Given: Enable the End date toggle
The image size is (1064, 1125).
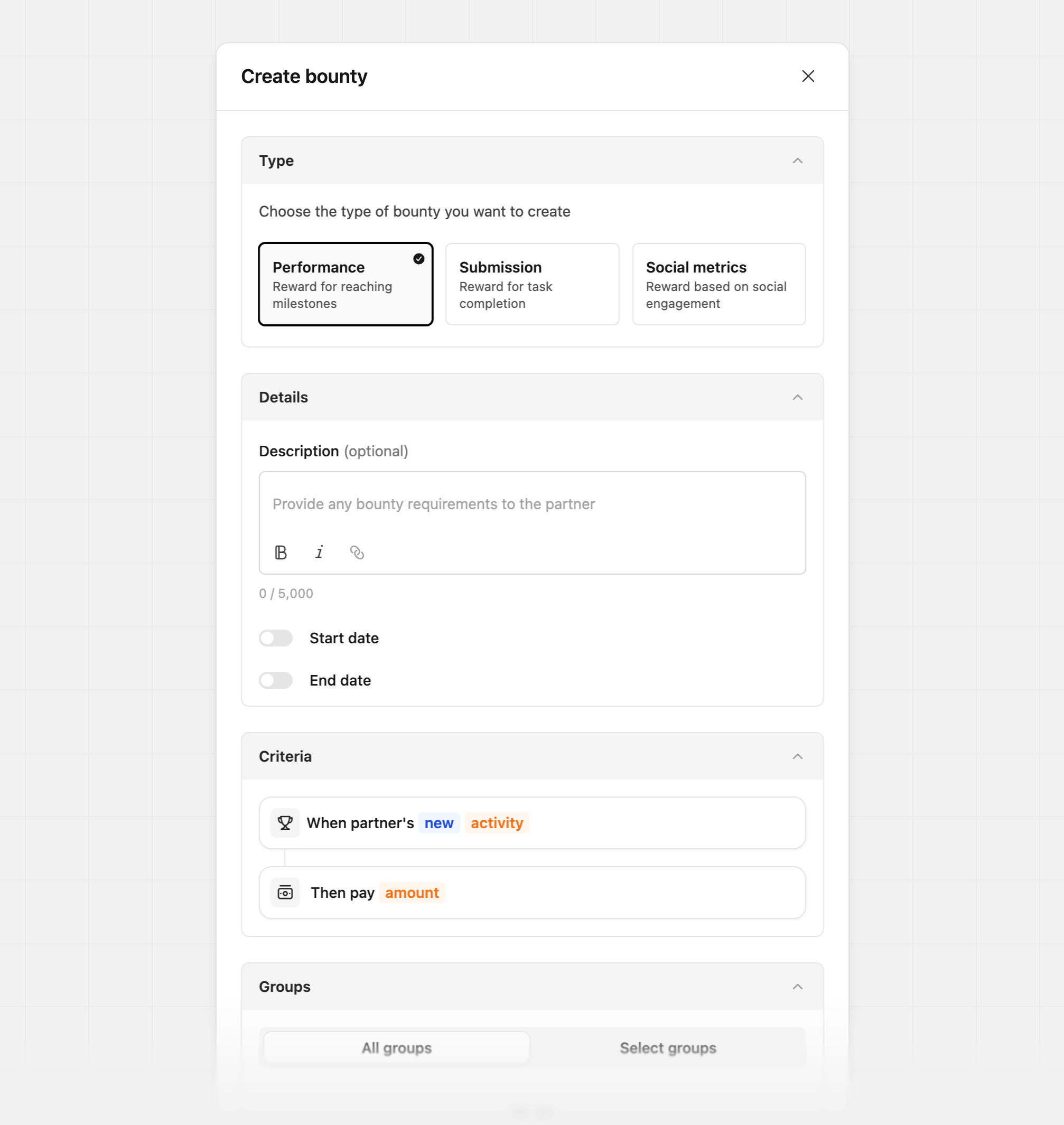Looking at the screenshot, I should click(x=276, y=680).
